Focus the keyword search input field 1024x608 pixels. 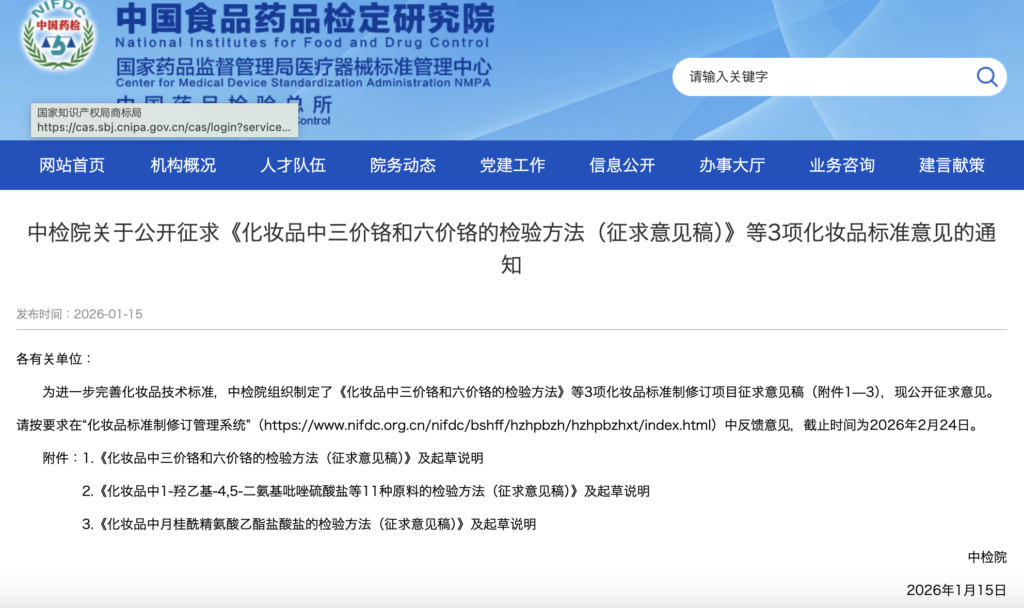[820, 77]
